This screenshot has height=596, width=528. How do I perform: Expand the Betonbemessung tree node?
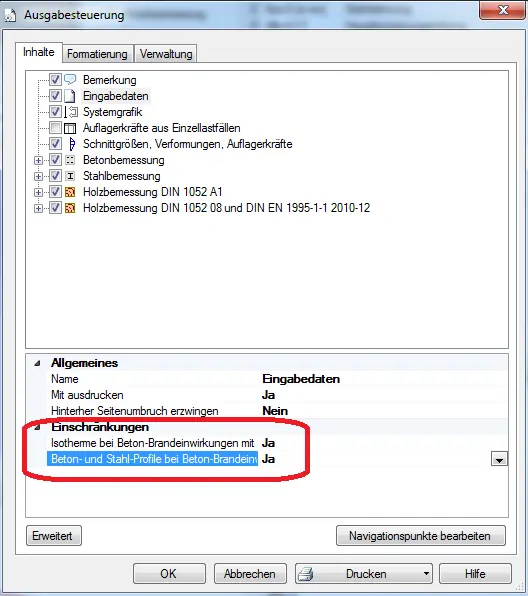click(x=38, y=160)
